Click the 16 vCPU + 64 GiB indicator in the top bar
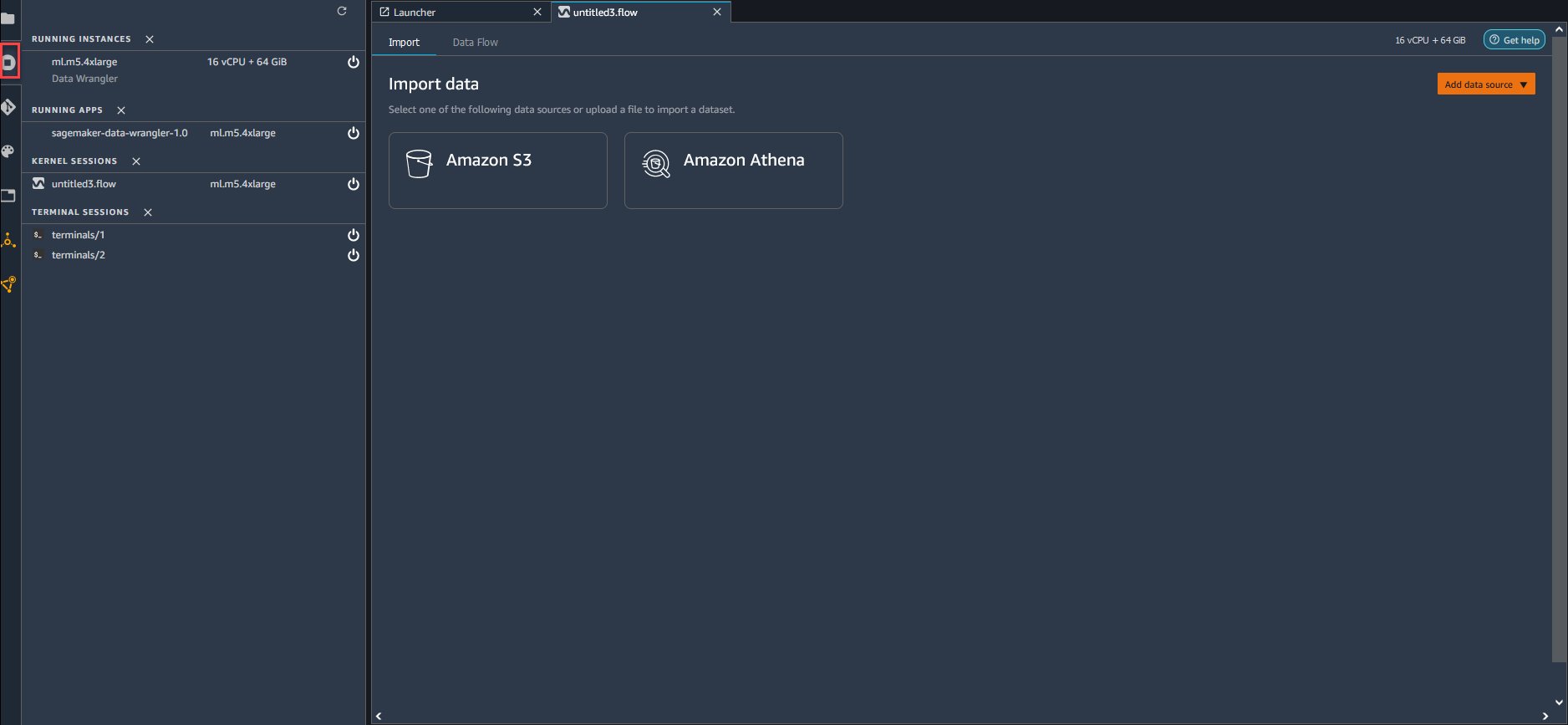The width and height of the screenshot is (1568, 725). (x=1430, y=40)
